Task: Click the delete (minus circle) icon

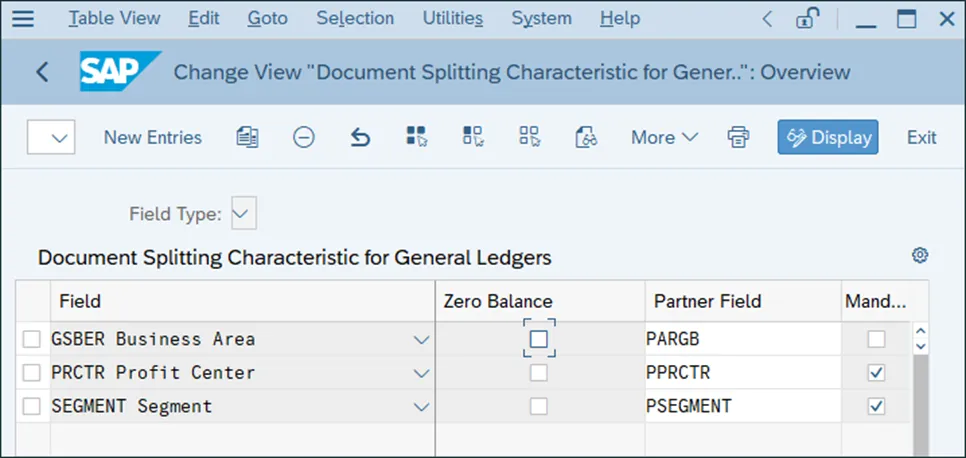Action: 304,137
